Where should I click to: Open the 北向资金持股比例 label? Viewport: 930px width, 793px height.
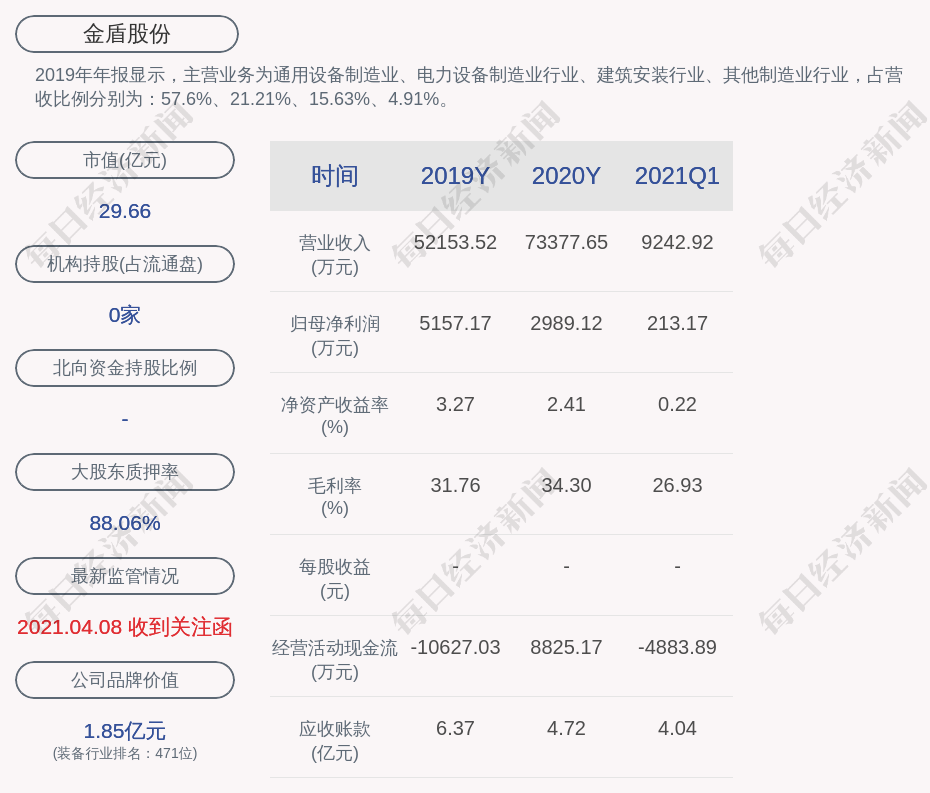pyautogui.click(x=125, y=368)
